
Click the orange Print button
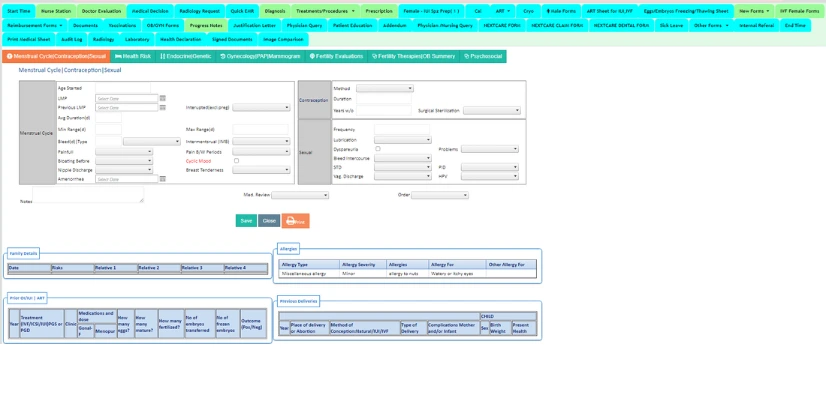click(295, 221)
